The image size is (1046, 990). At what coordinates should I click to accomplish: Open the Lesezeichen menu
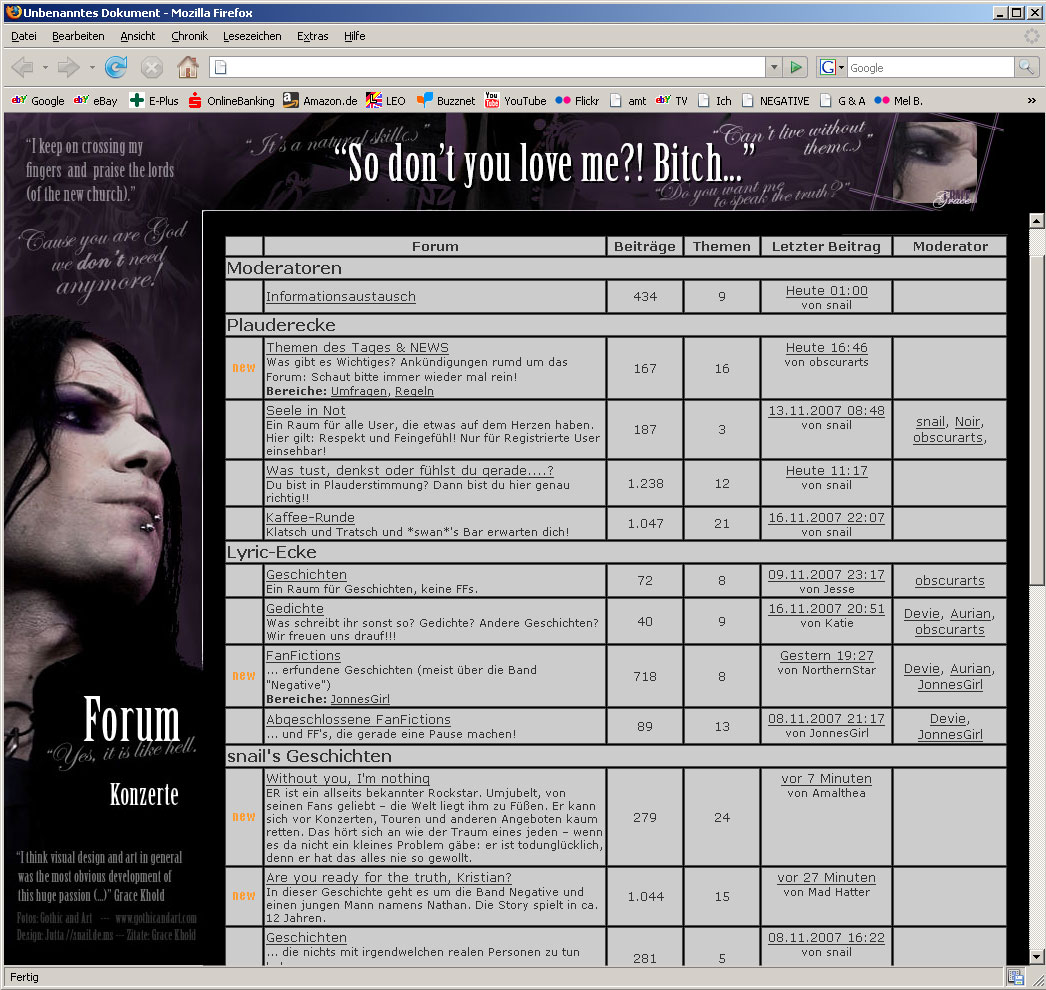coord(252,36)
